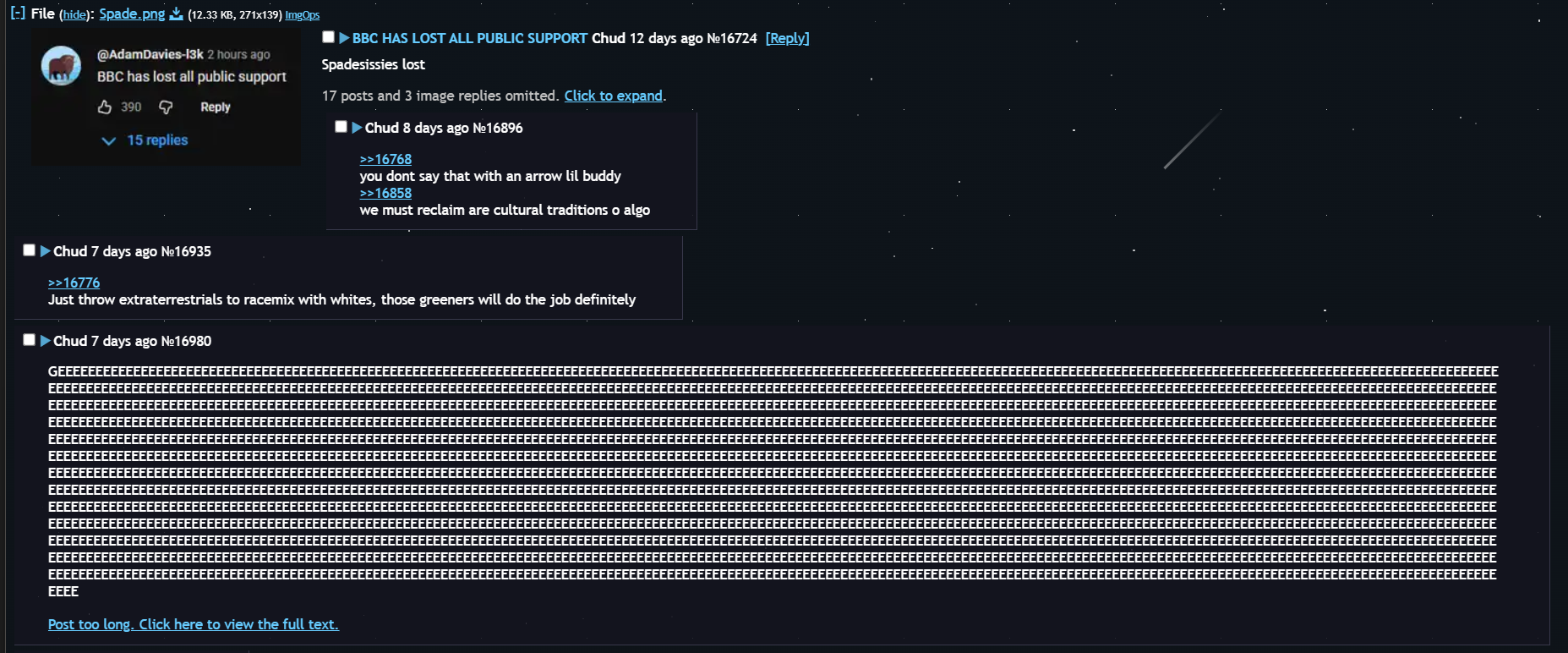Expand post menu triangle on post №16935
This screenshot has width=1568, height=653.
pos(46,251)
